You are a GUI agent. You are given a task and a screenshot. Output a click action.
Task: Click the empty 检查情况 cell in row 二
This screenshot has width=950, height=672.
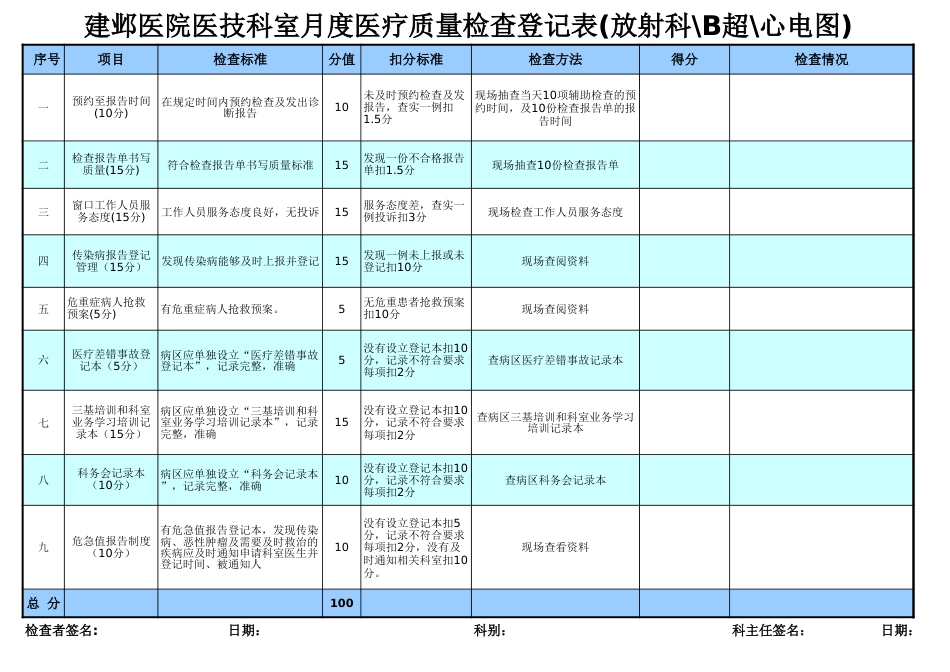tap(822, 164)
